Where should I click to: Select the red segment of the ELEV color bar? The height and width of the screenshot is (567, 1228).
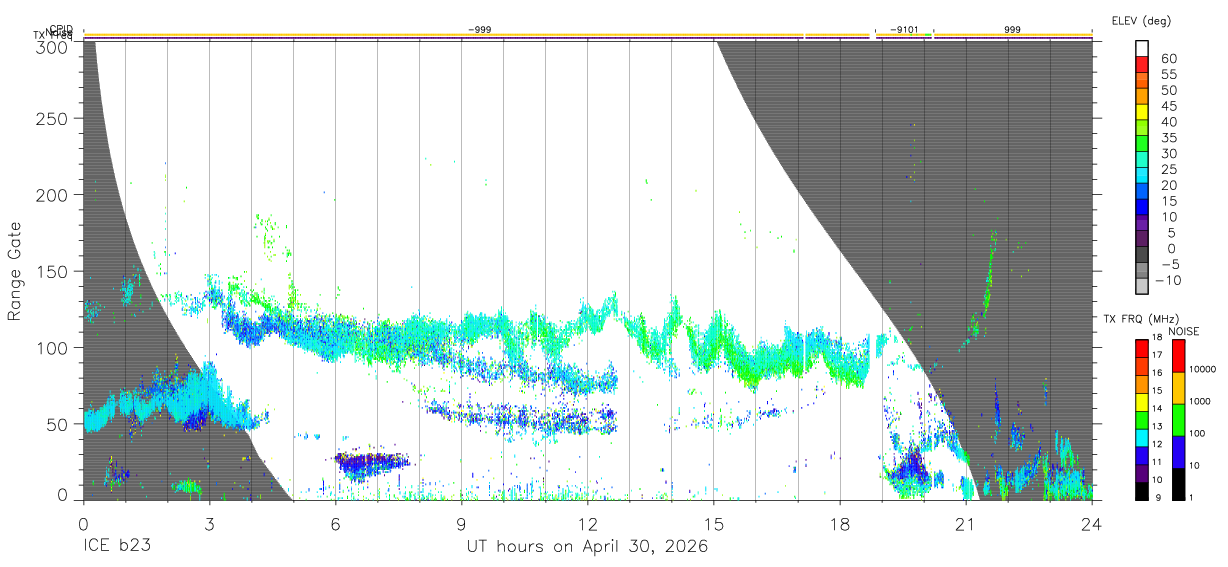point(1143,64)
